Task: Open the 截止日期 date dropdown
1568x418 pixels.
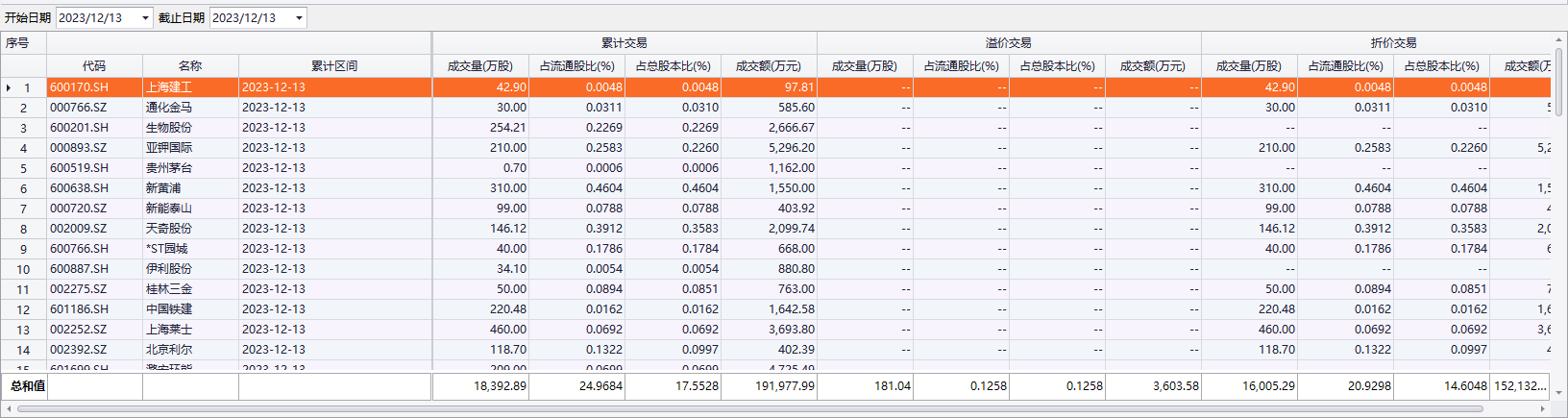Action: click(299, 18)
